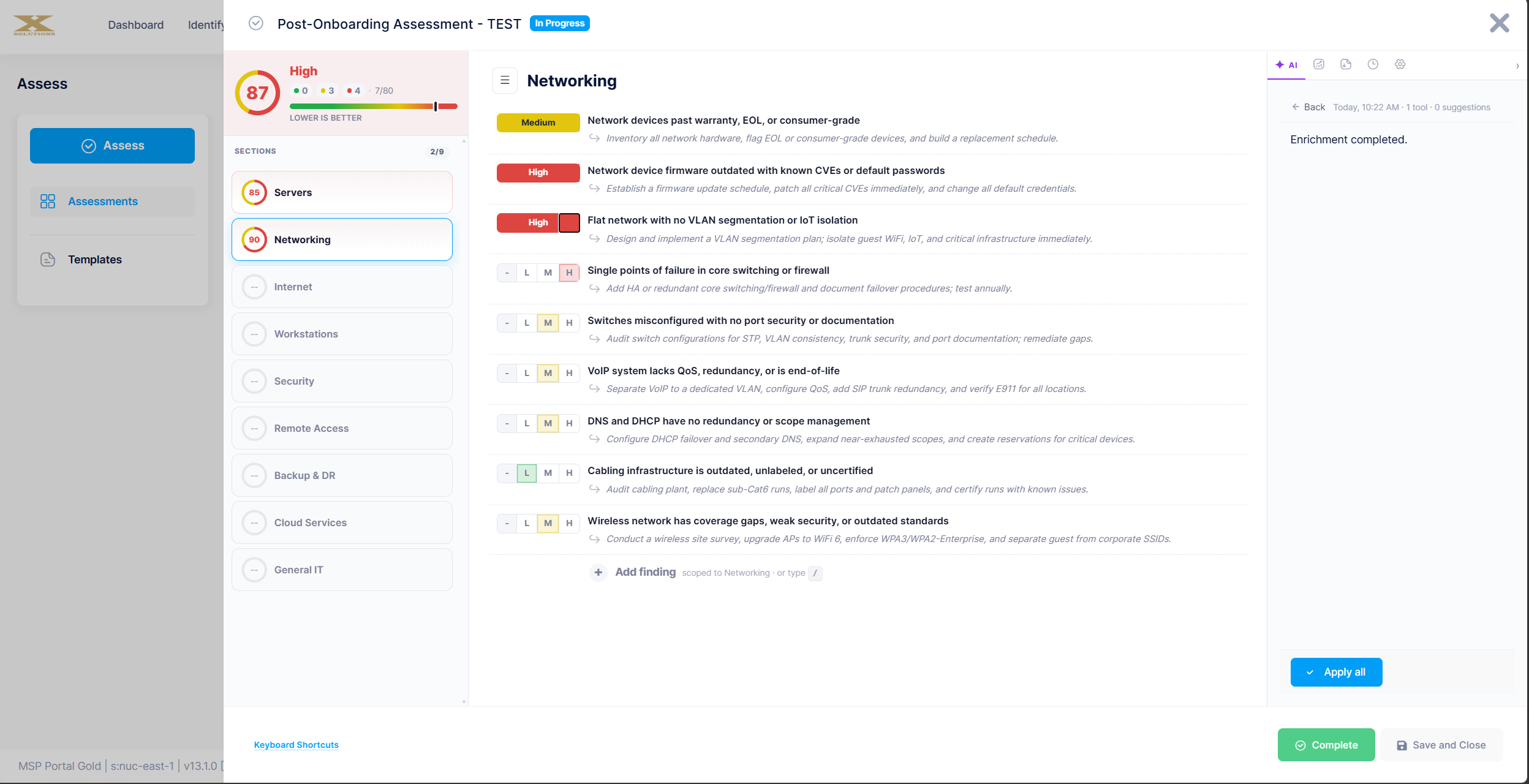Click red color swatch beside flat network
The height and width of the screenshot is (784, 1529).
coord(569,223)
